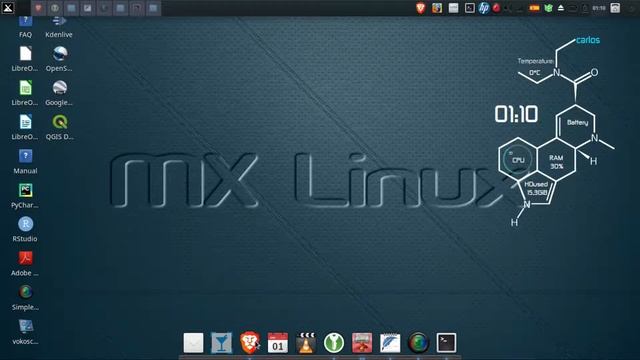Open the red app icon in the dock

tap(362, 342)
